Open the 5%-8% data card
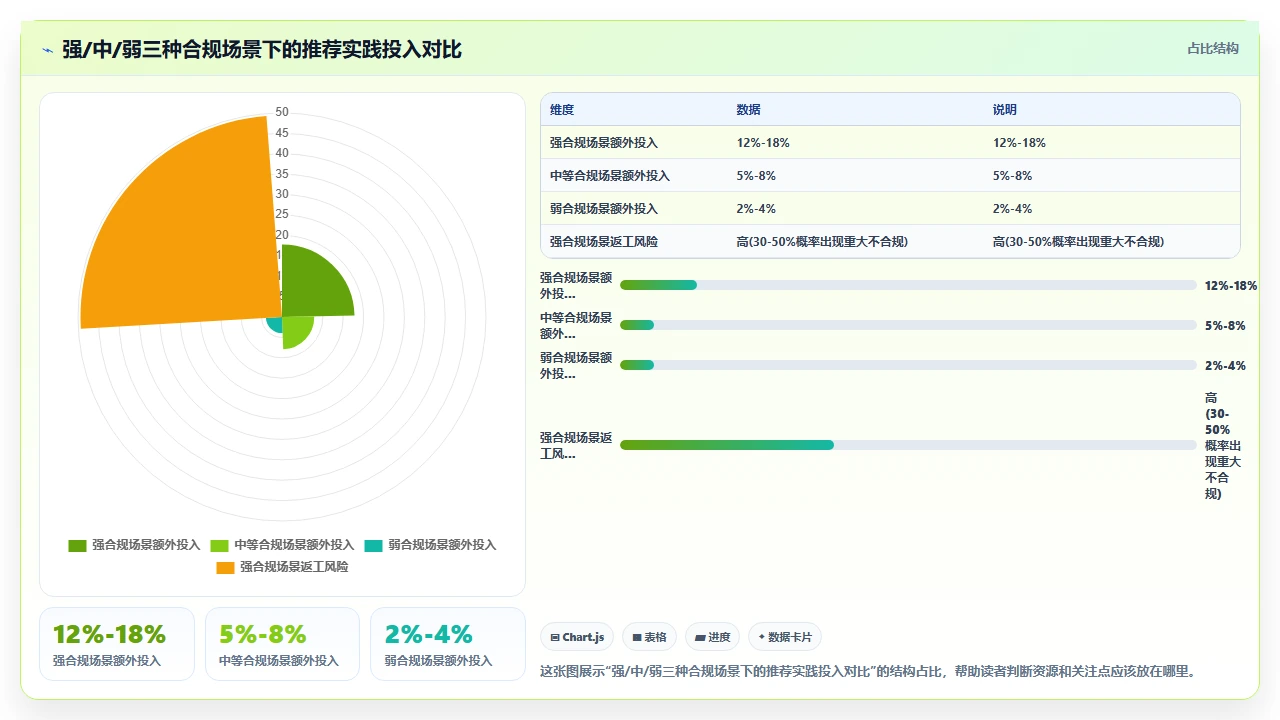The image size is (1280, 720). point(282,644)
